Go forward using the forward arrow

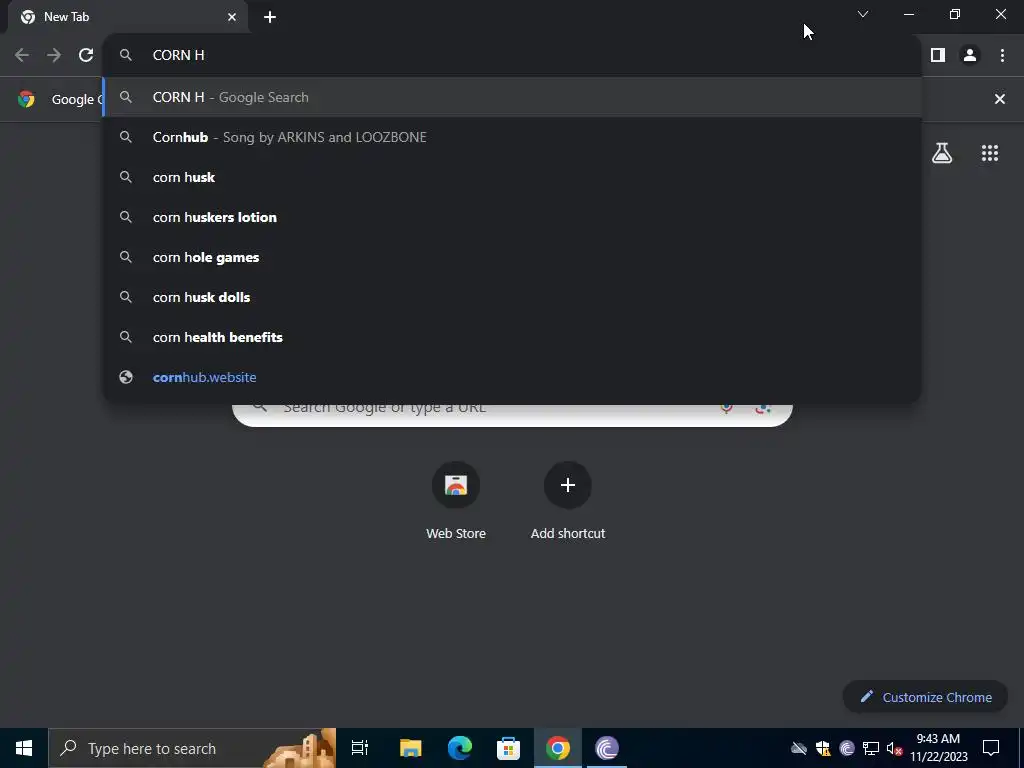point(54,55)
